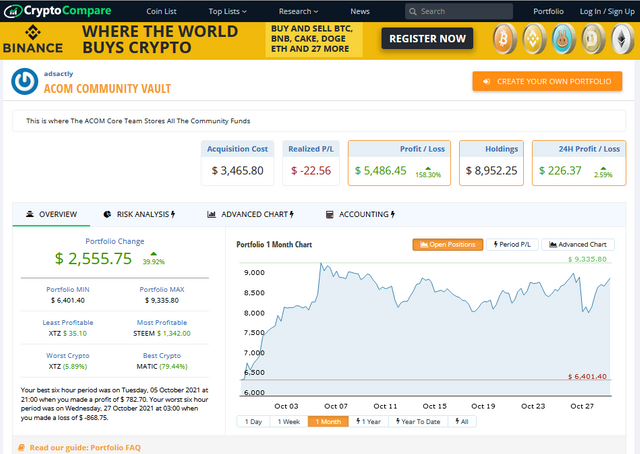Click the Risk Analysis pie icon

(107, 214)
